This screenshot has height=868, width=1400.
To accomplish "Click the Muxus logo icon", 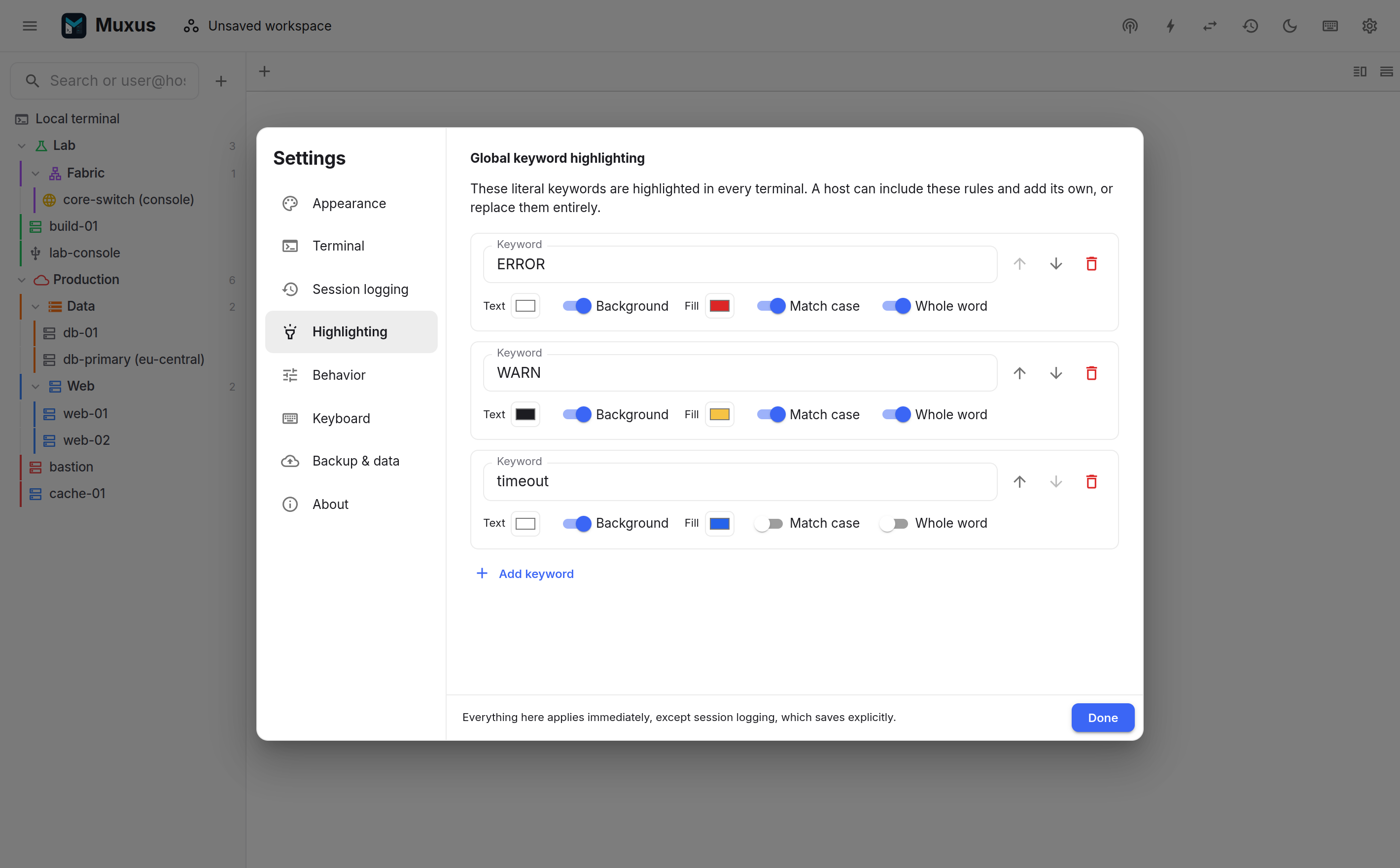I will coord(73,26).
